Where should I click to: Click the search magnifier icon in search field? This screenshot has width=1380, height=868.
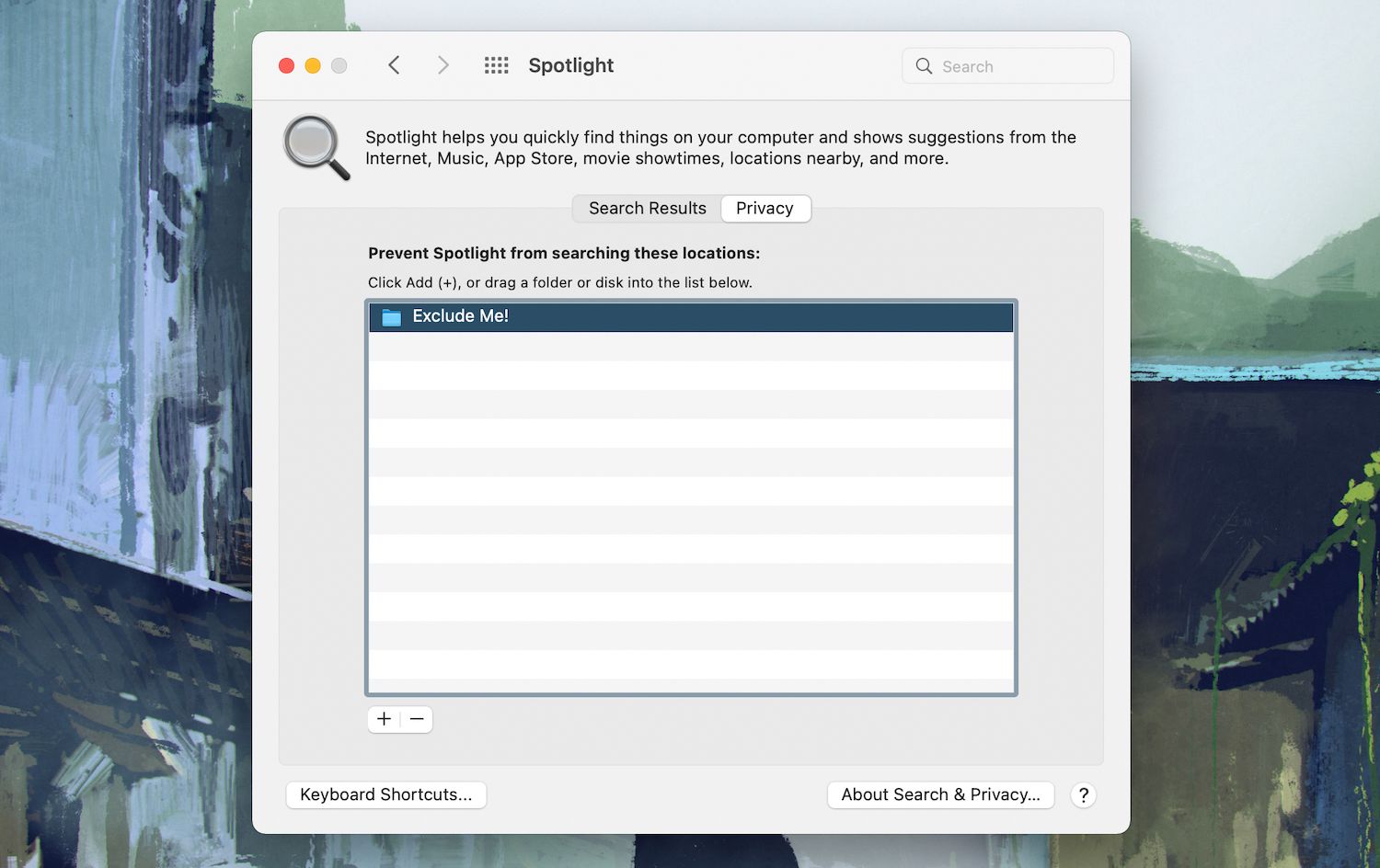pos(924,66)
